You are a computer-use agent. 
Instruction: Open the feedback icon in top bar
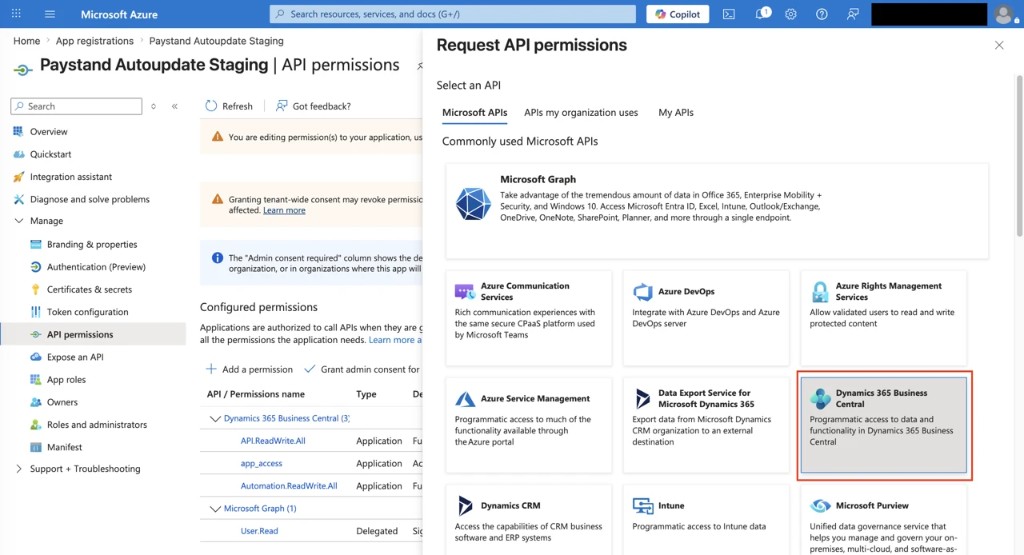[x=853, y=14]
